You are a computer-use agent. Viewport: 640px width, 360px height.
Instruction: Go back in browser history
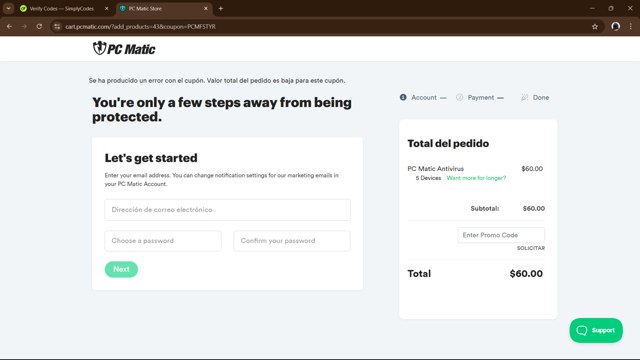pos(9,27)
